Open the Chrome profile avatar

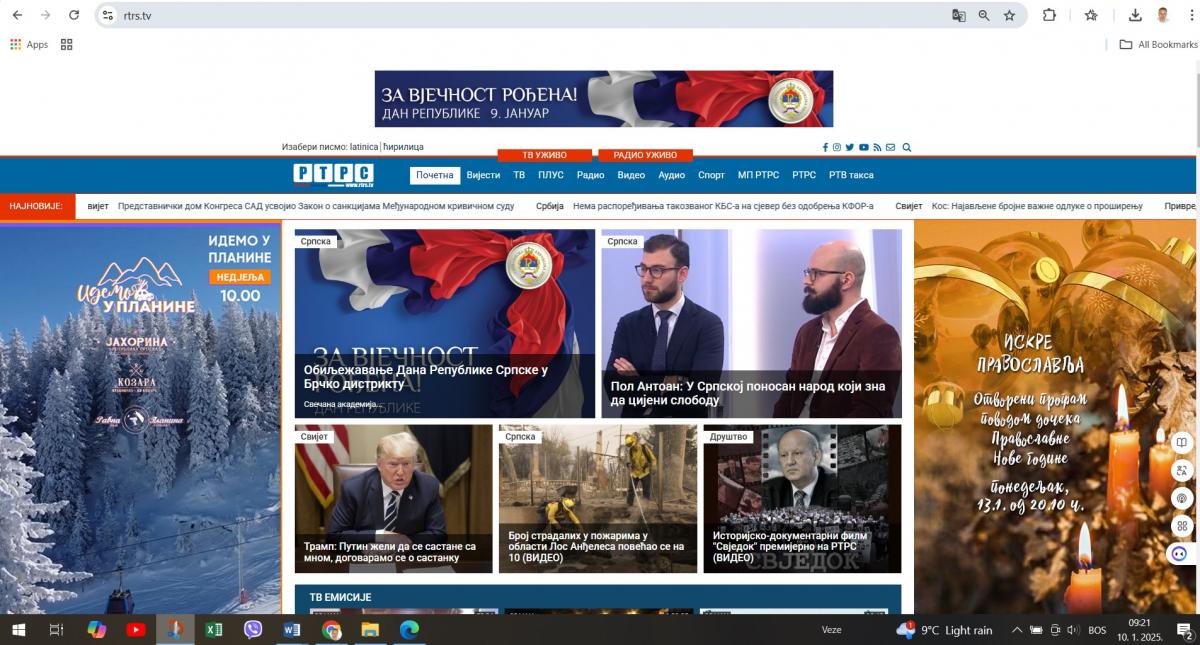point(1163,15)
